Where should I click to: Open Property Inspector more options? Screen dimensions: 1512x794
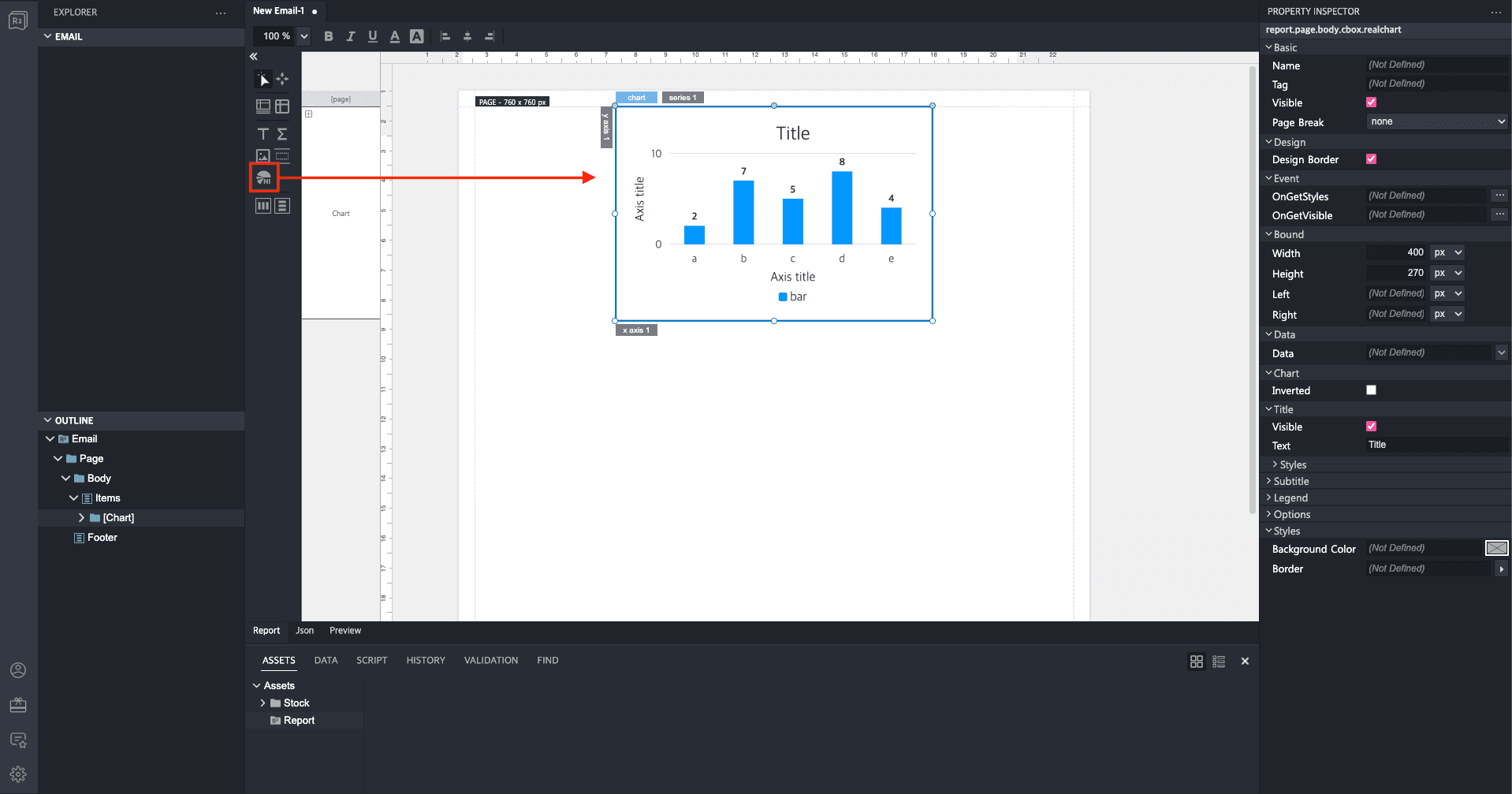coord(1495,12)
